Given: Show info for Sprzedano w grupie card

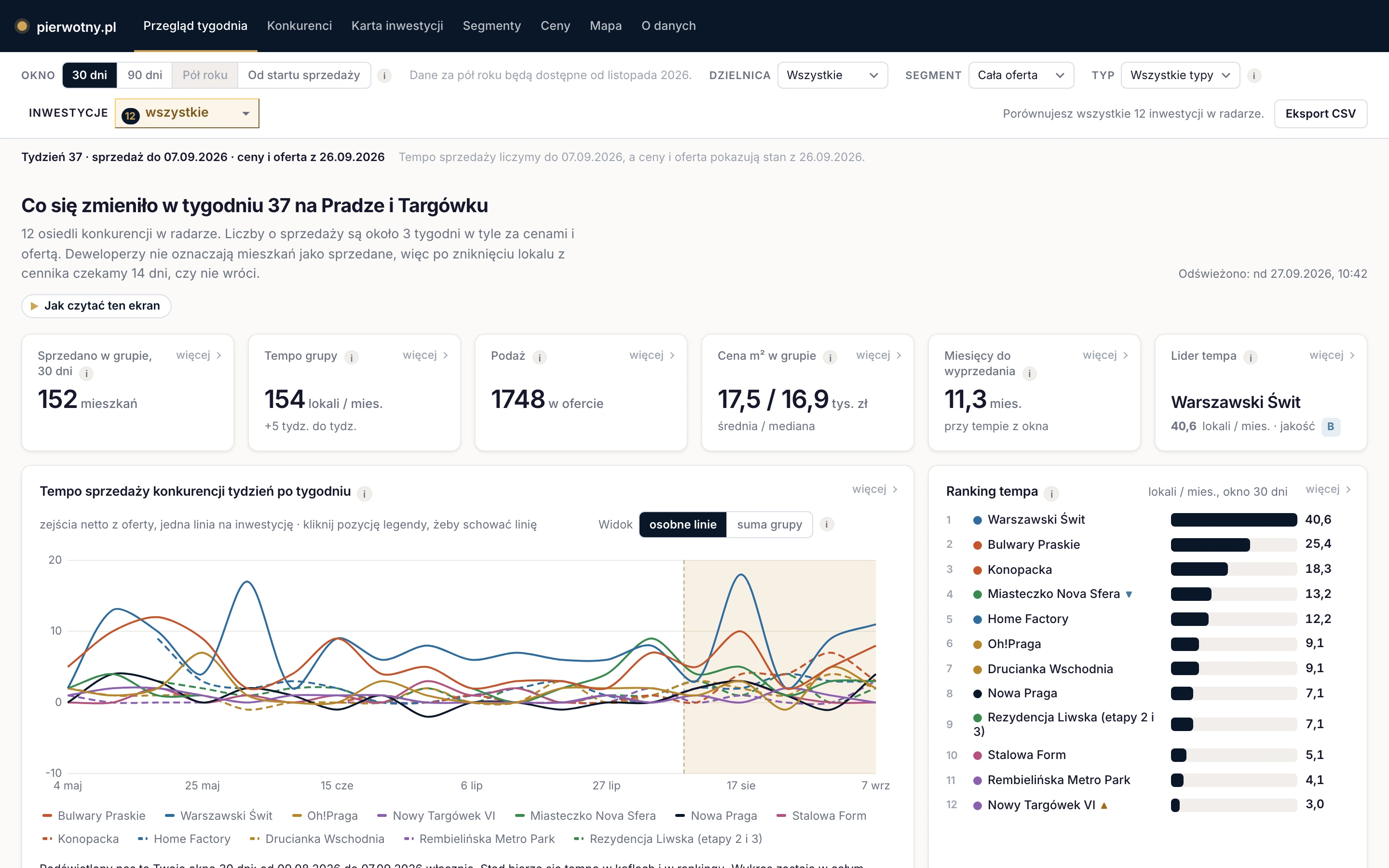Looking at the screenshot, I should [87, 374].
